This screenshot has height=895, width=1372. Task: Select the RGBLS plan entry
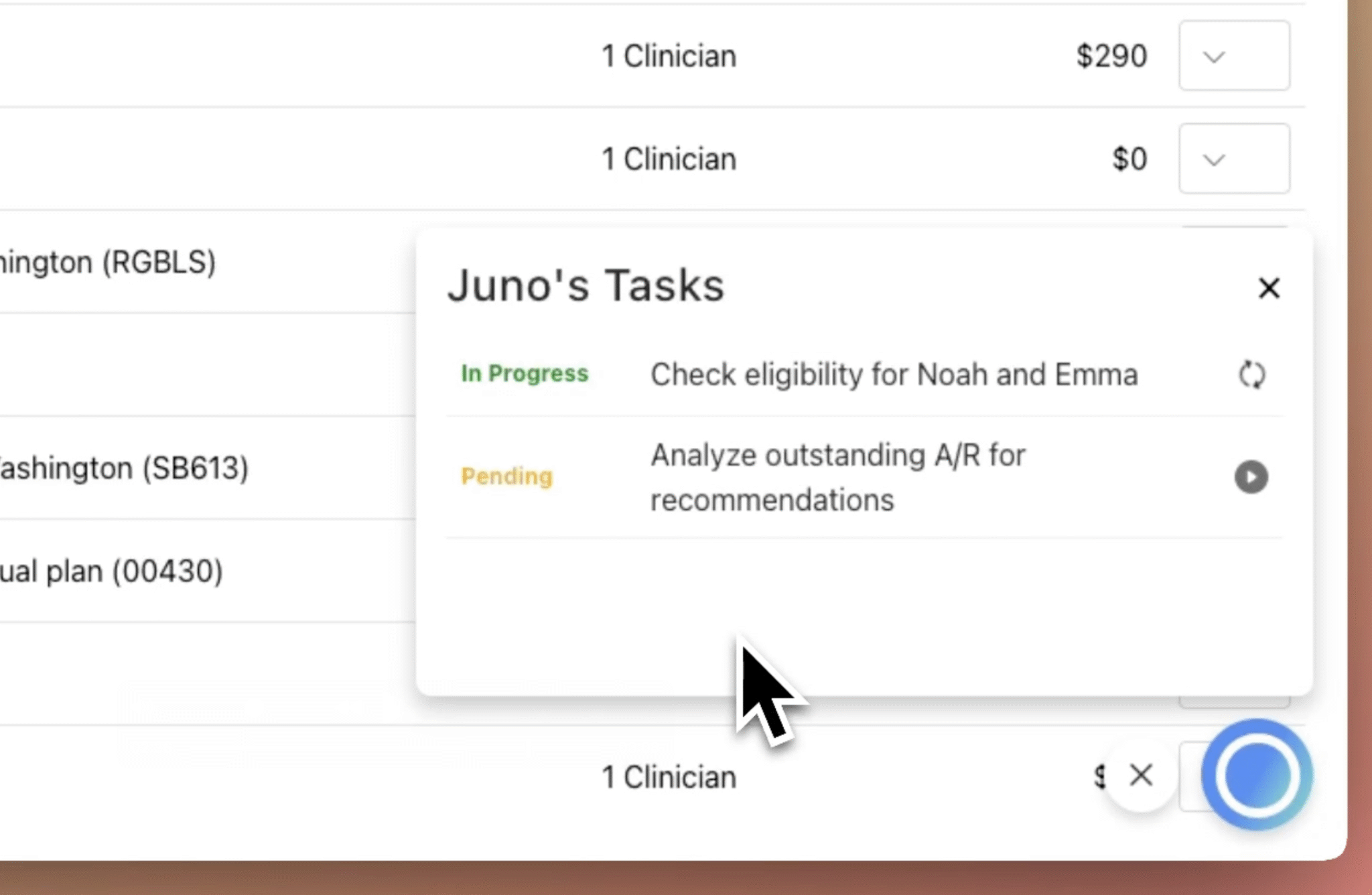[109, 262]
